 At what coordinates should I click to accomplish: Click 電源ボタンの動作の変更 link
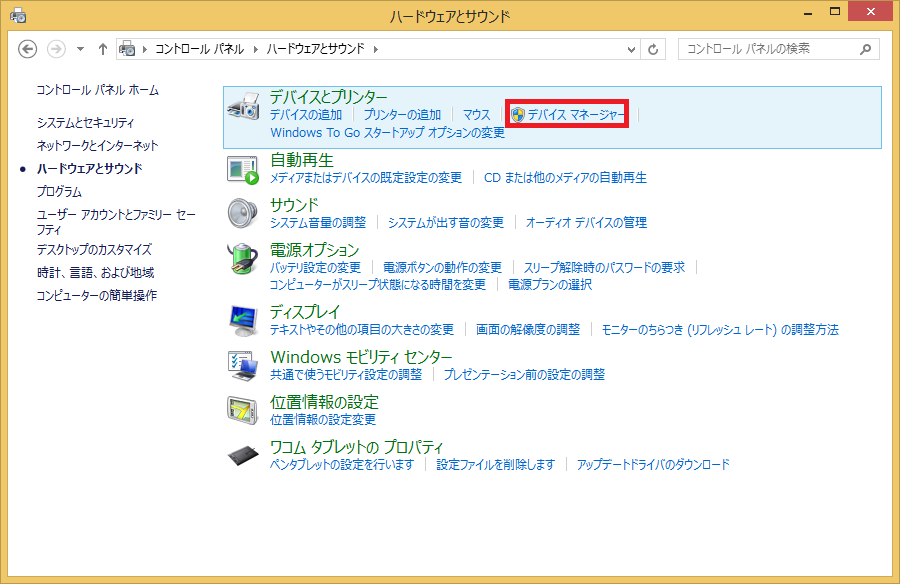point(443,268)
